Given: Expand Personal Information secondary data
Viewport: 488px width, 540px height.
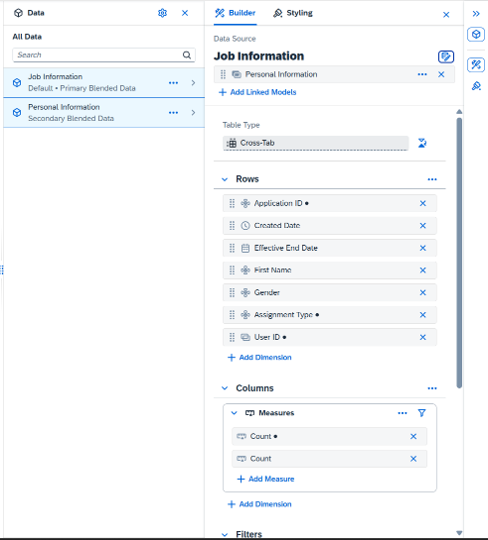Looking at the screenshot, I should [193, 113].
